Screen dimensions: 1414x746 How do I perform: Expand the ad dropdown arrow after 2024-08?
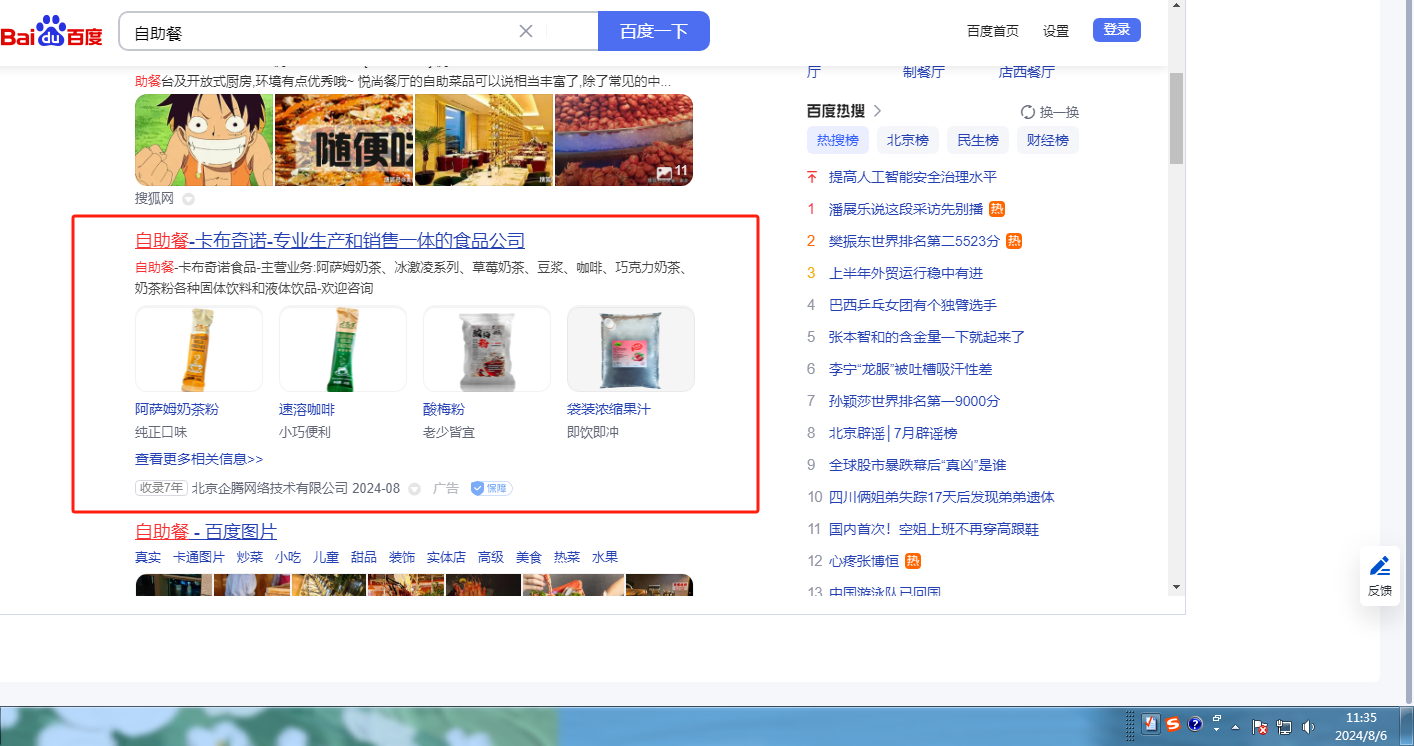(x=414, y=489)
